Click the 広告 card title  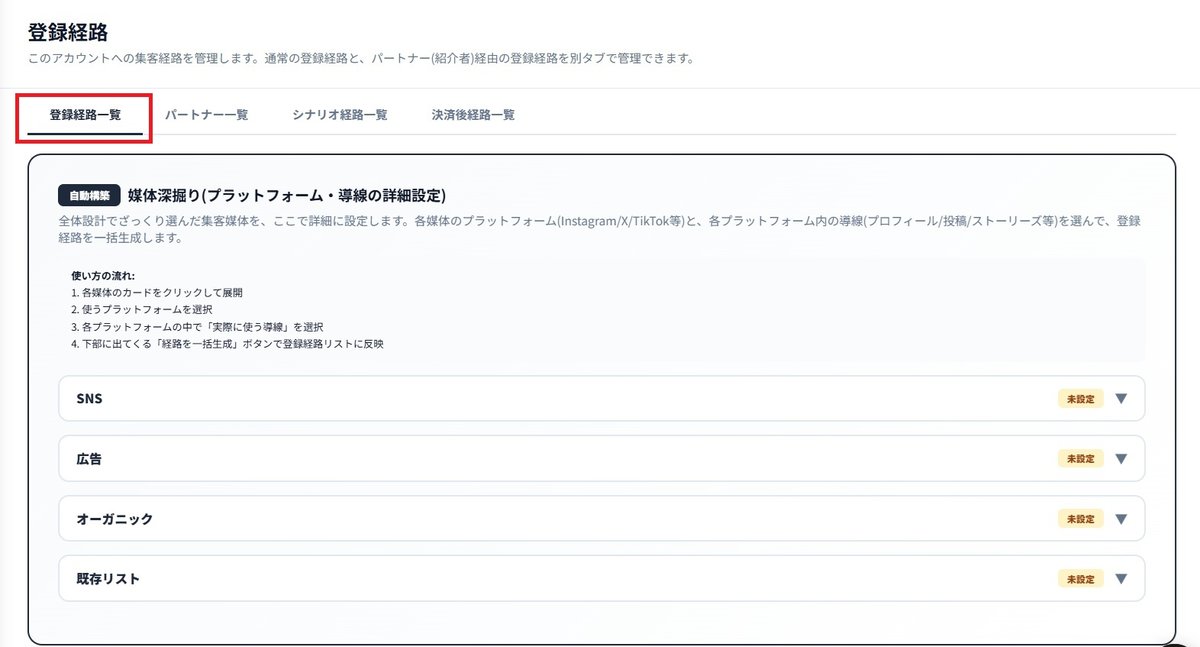coord(89,459)
